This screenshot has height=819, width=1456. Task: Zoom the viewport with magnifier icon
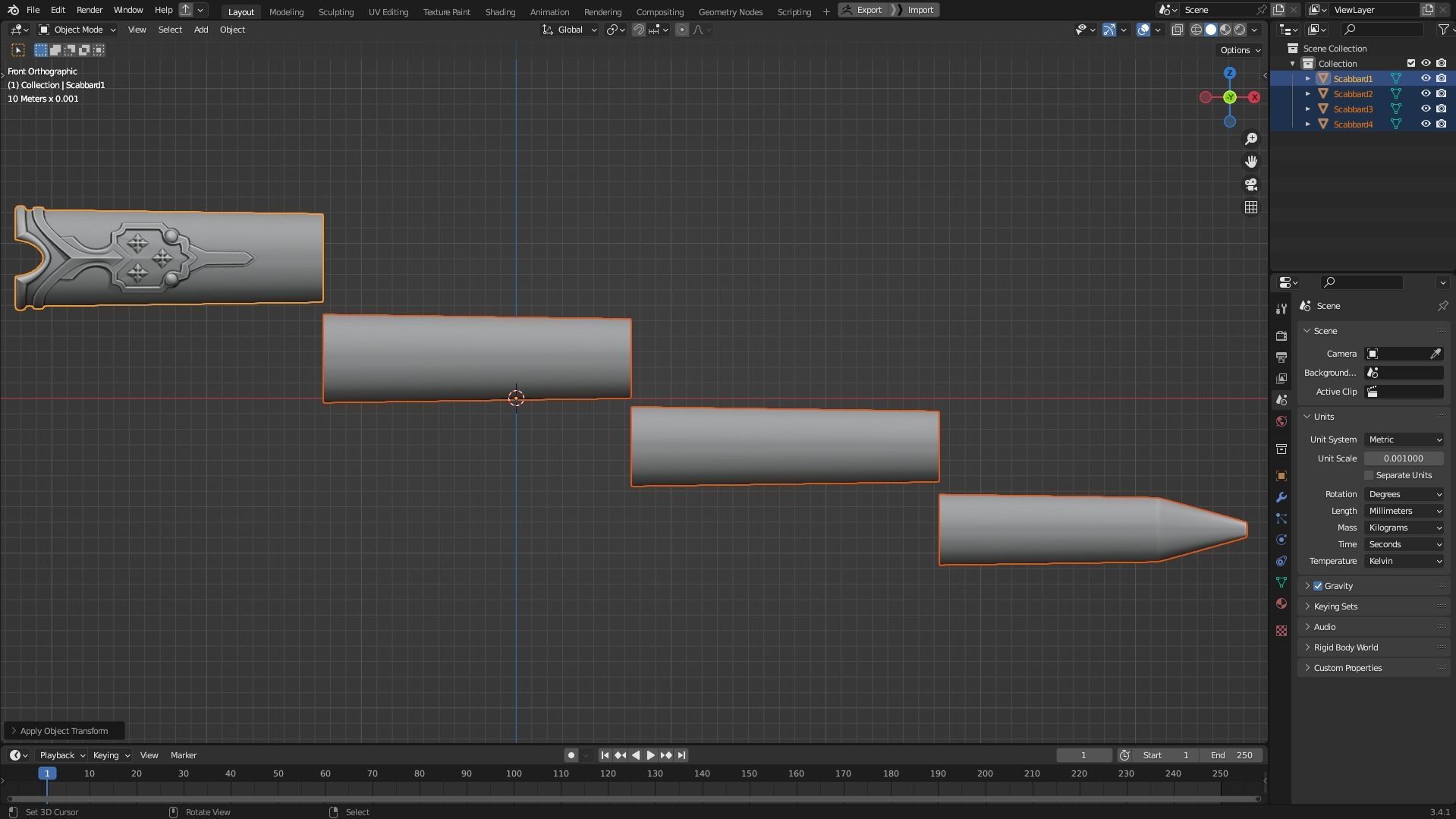pos(1251,139)
